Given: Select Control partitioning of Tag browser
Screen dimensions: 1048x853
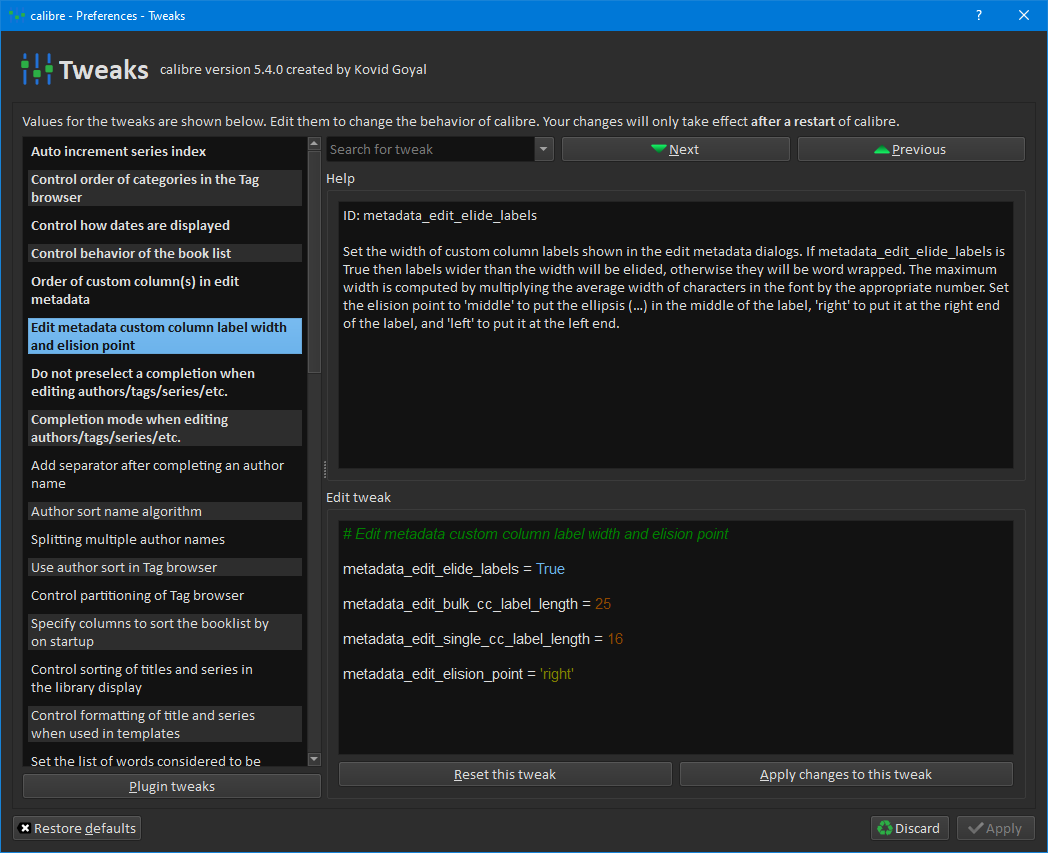Looking at the screenshot, I should tap(165, 595).
